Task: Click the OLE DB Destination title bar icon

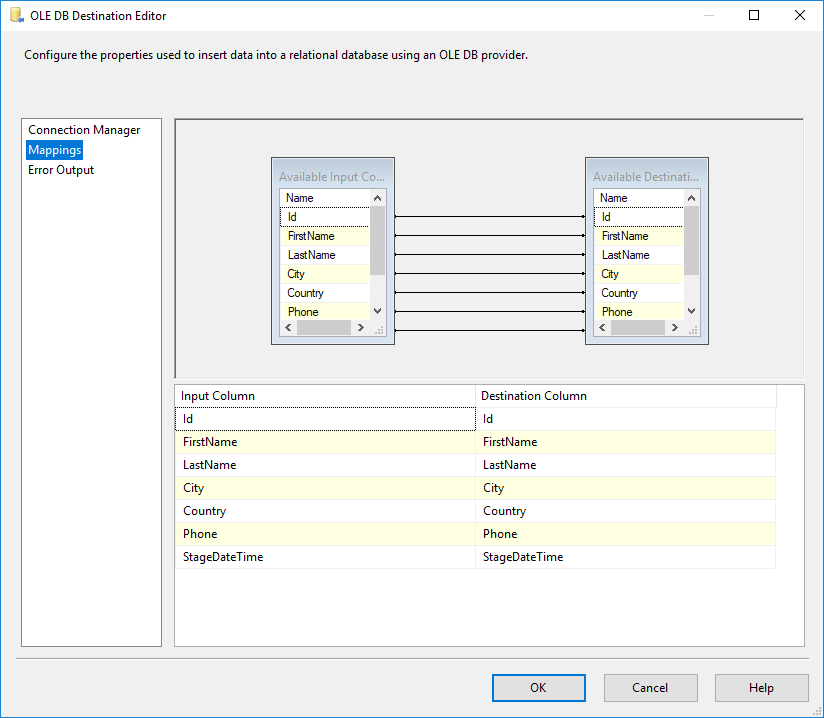Action: coord(17,15)
